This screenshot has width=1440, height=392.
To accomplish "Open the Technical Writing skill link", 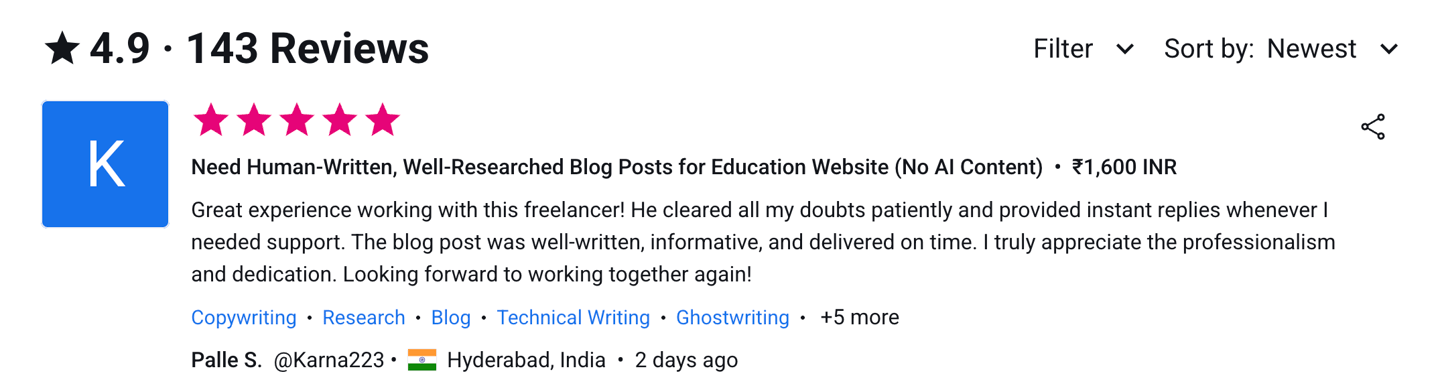I will coord(573,317).
